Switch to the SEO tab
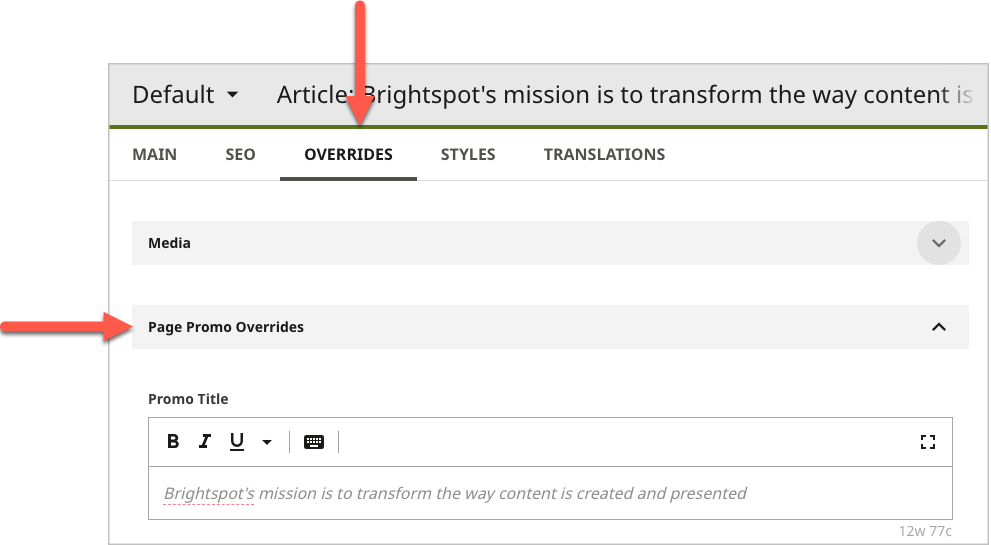The width and height of the screenshot is (991, 545). [240, 155]
